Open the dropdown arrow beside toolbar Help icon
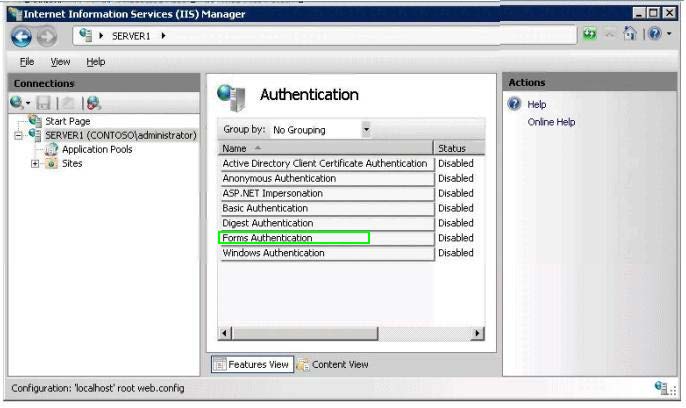Screen dimensions: 686x408 click(x=669, y=34)
